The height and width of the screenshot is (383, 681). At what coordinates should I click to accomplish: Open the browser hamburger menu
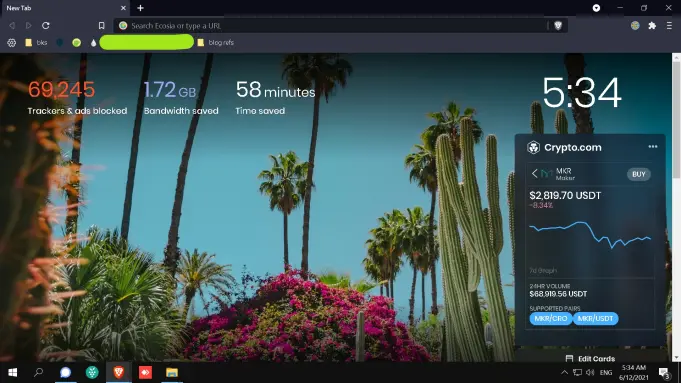click(x=669, y=26)
